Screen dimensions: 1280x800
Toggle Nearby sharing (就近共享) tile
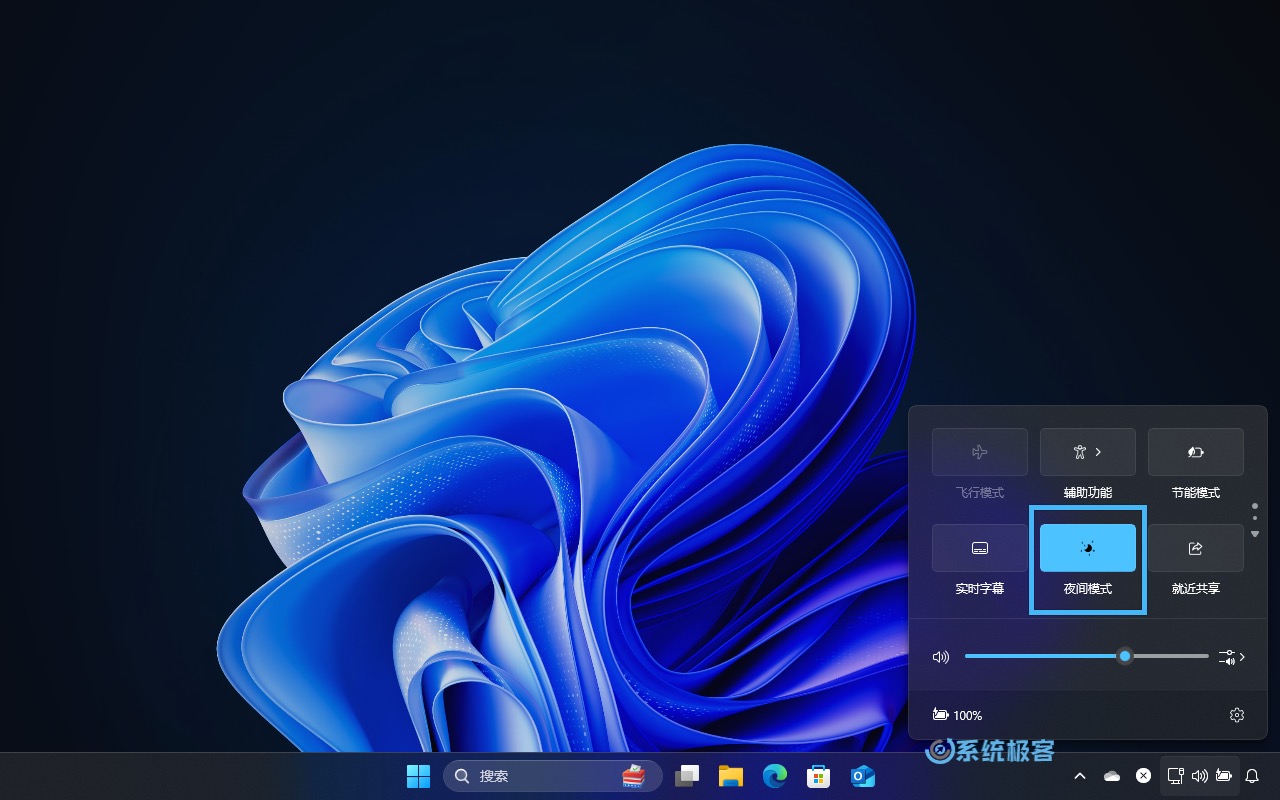(1195, 548)
